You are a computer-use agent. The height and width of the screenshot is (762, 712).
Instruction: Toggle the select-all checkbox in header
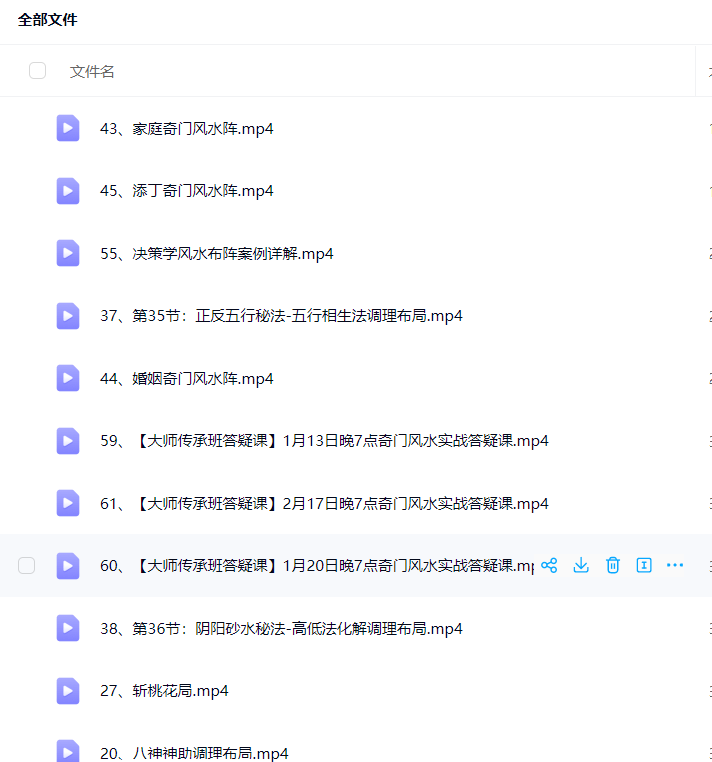(37, 71)
